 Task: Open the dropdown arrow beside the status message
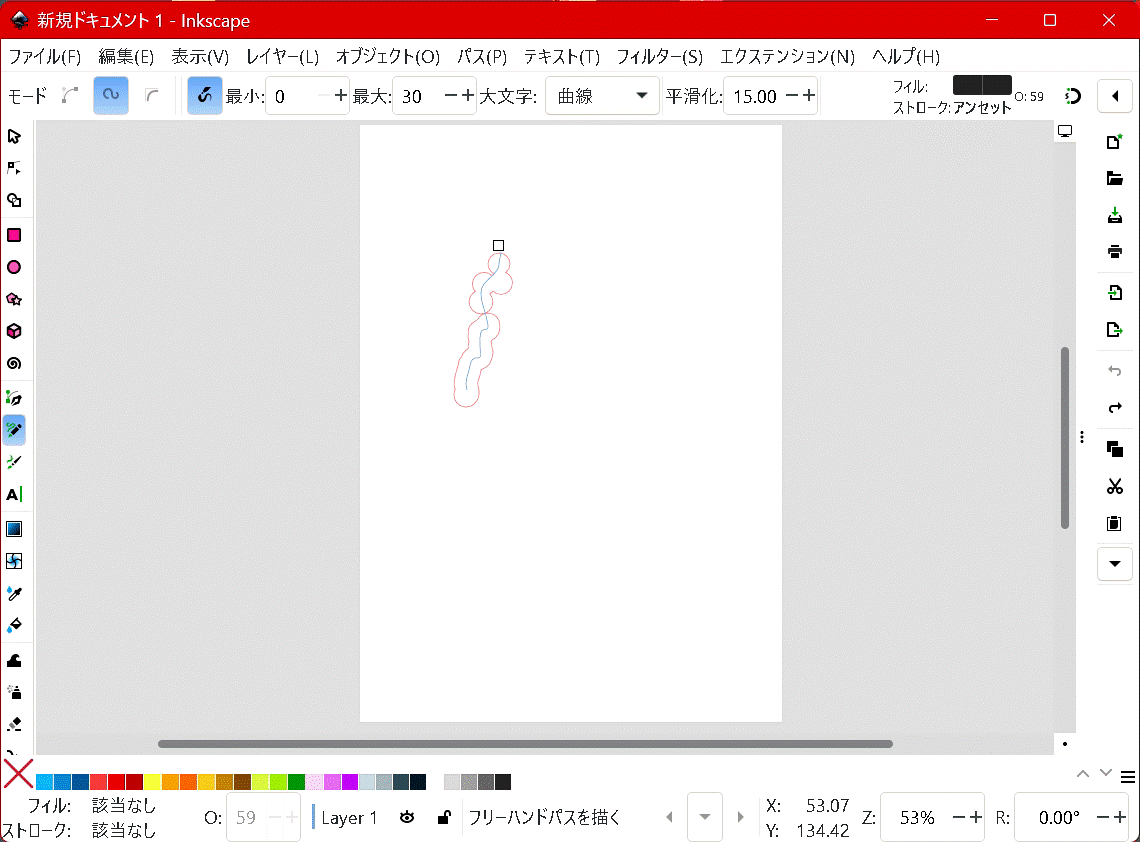coord(705,817)
